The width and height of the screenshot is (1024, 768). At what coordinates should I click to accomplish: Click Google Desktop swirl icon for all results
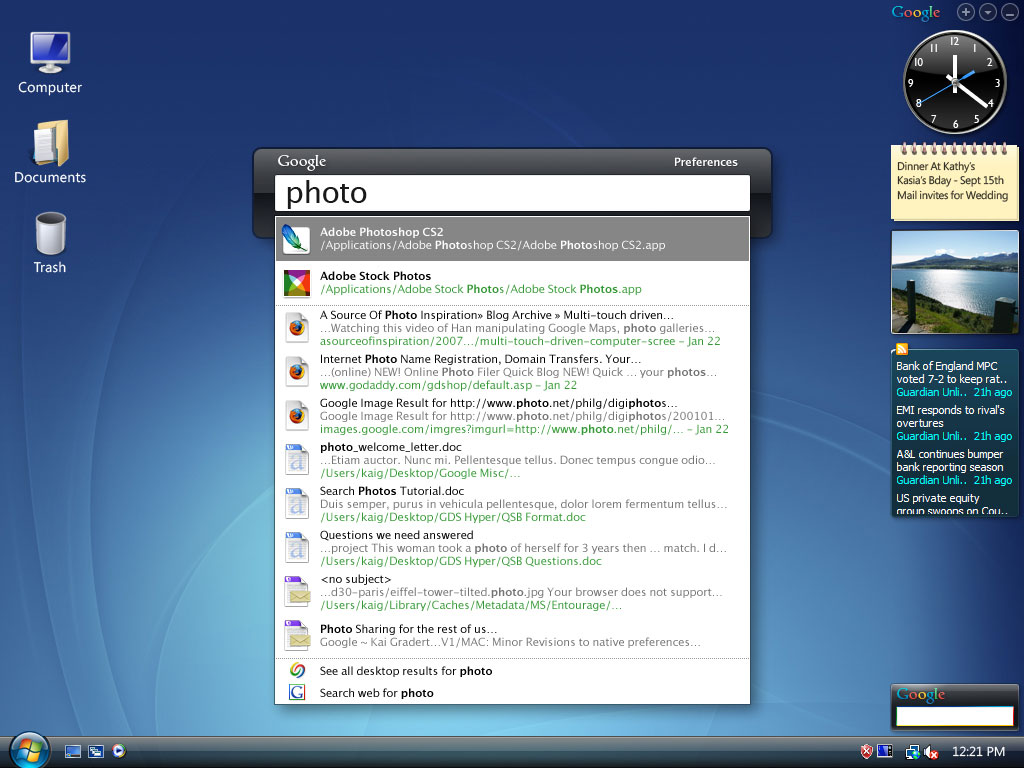(x=297, y=671)
